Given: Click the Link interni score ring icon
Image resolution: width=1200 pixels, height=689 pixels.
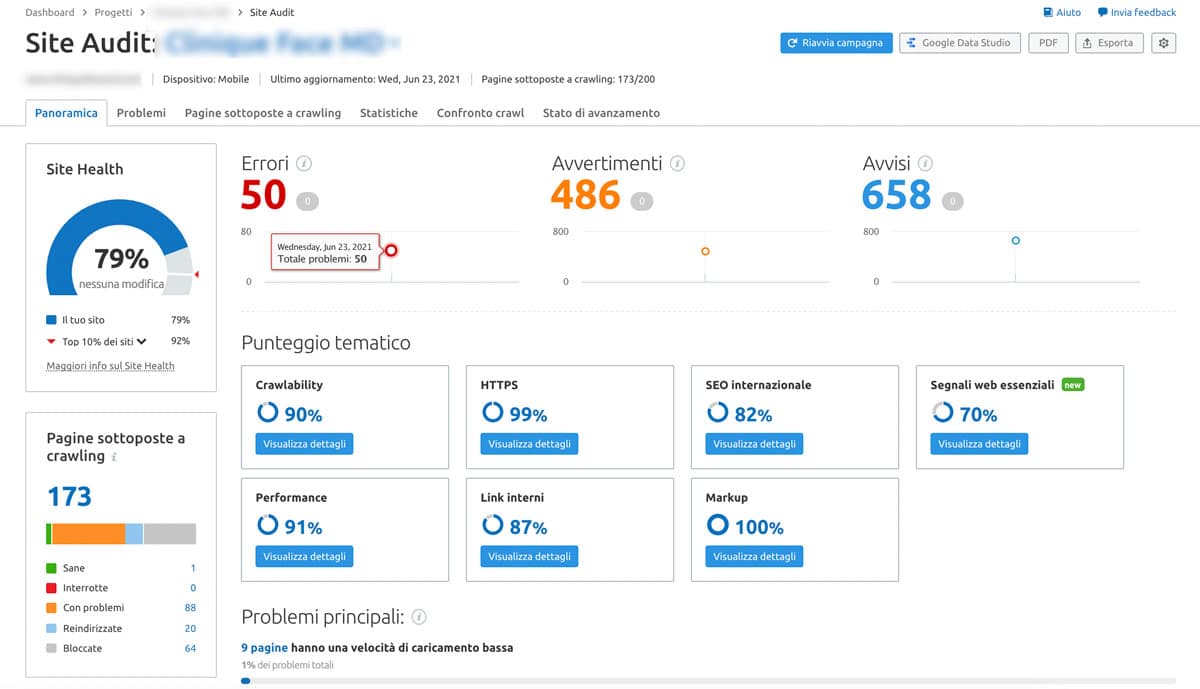Looking at the screenshot, I should tap(492, 525).
